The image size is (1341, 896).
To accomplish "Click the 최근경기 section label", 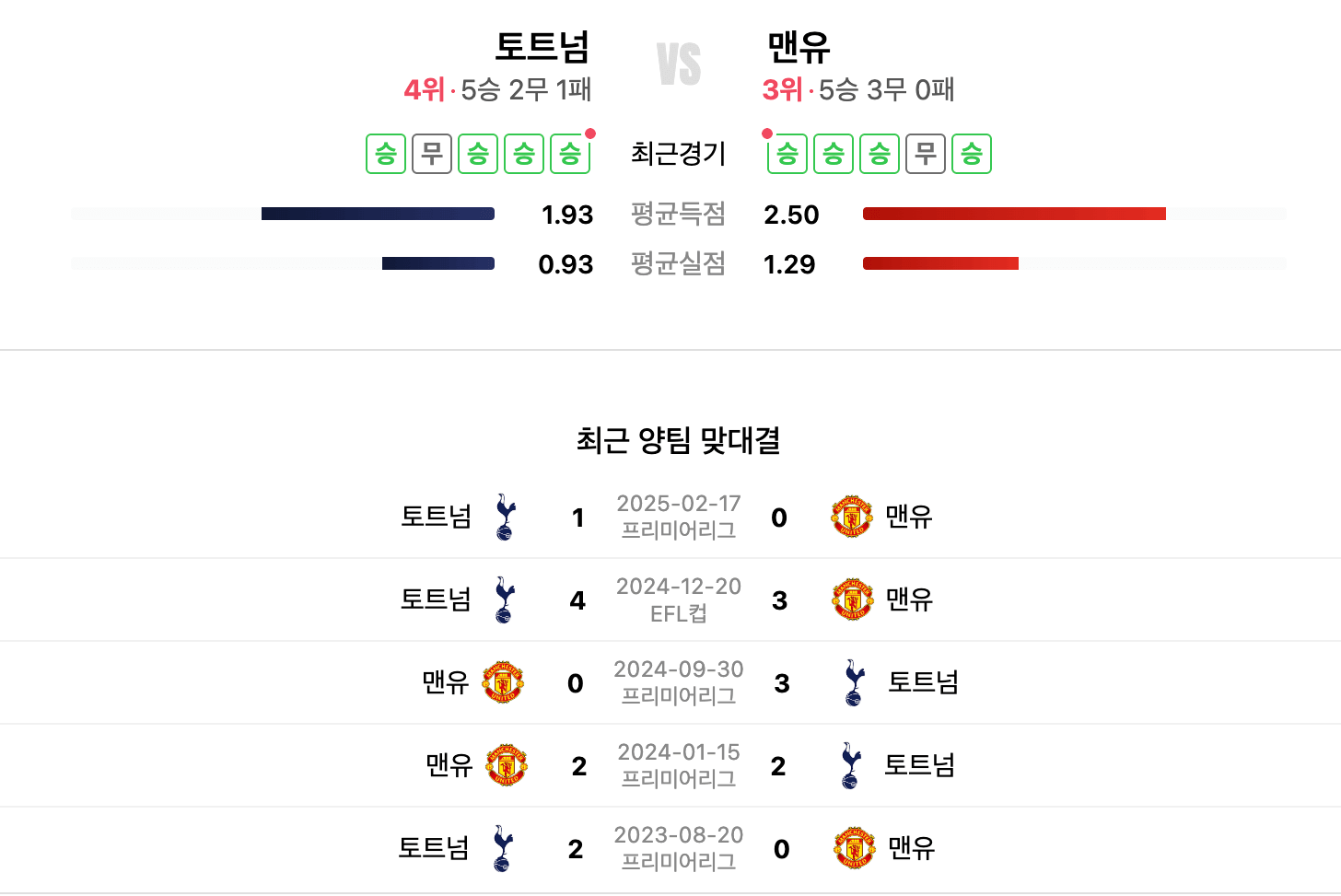I will point(679,154).
